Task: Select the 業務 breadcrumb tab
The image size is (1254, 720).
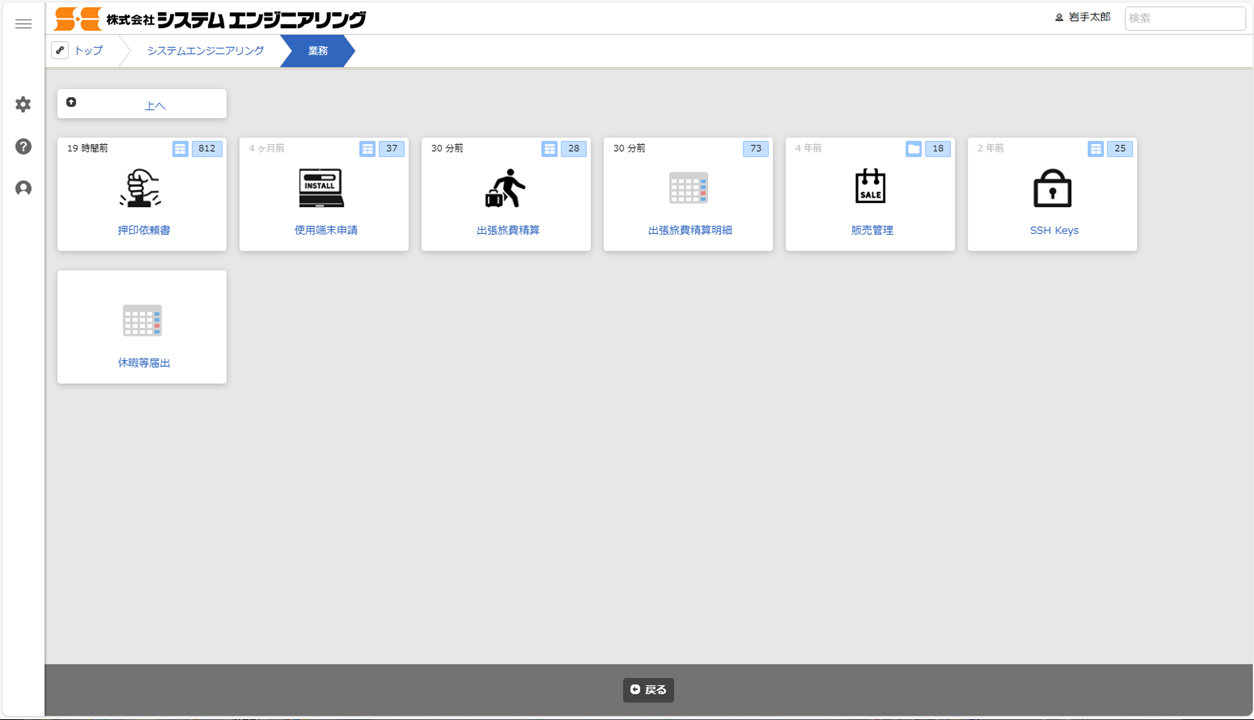Action: [x=318, y=51]
